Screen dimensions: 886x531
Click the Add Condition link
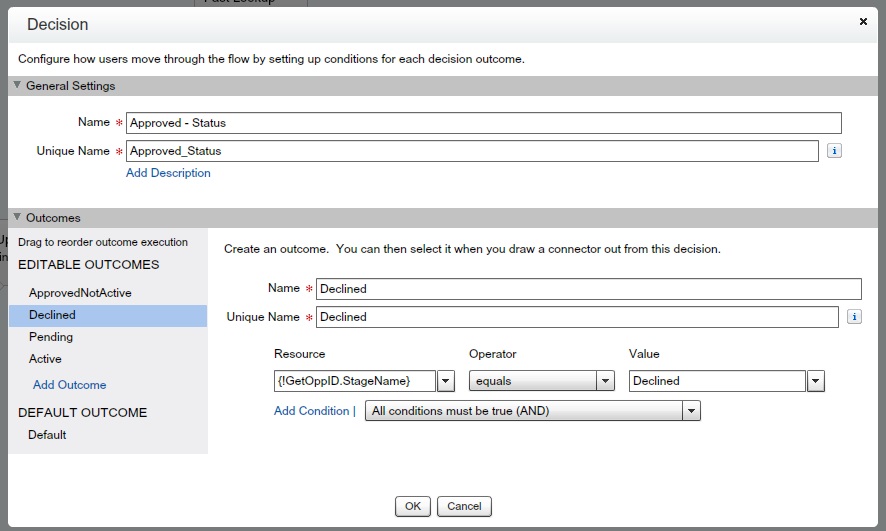[x=311, y=411]
